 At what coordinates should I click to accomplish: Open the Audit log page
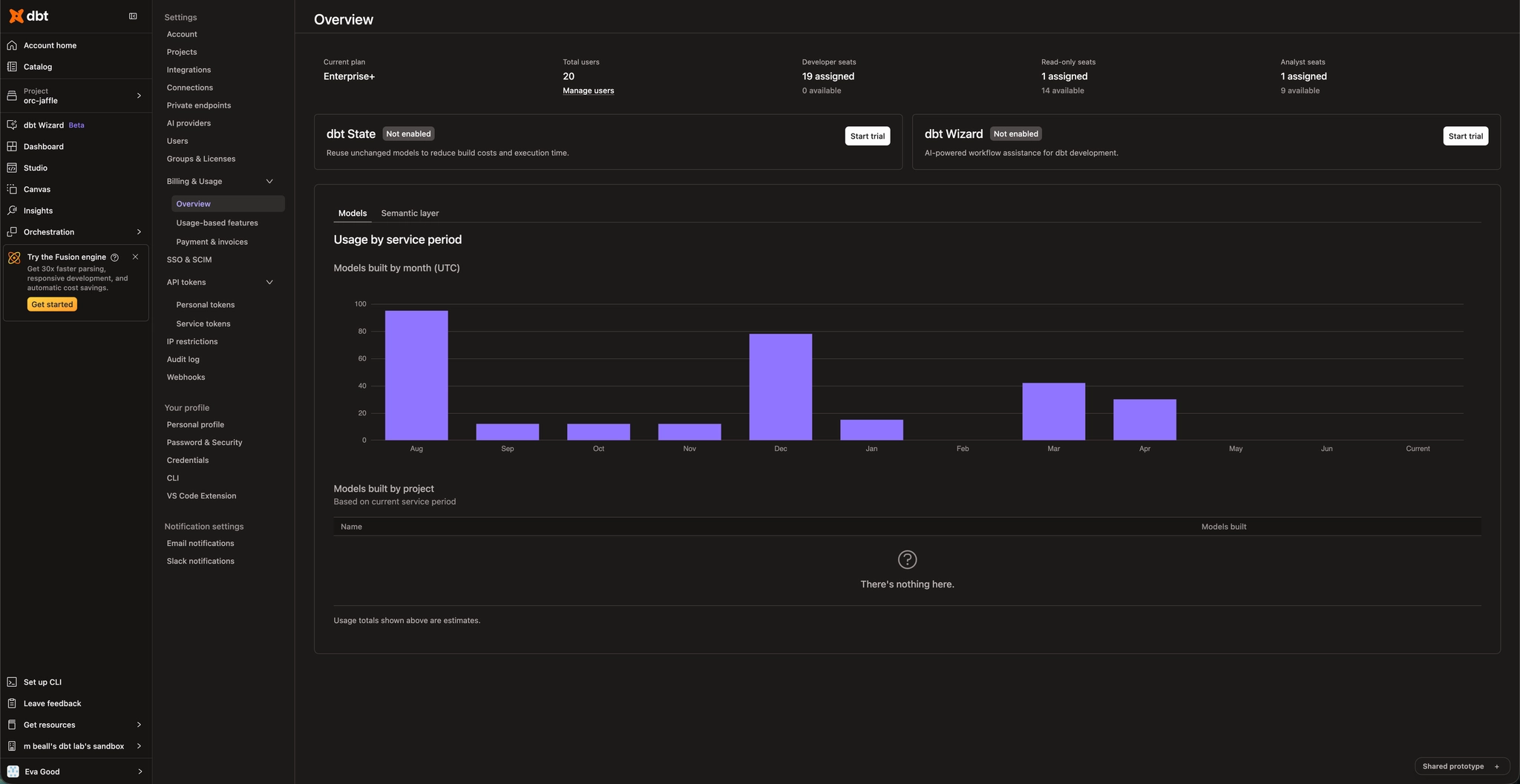183,360
